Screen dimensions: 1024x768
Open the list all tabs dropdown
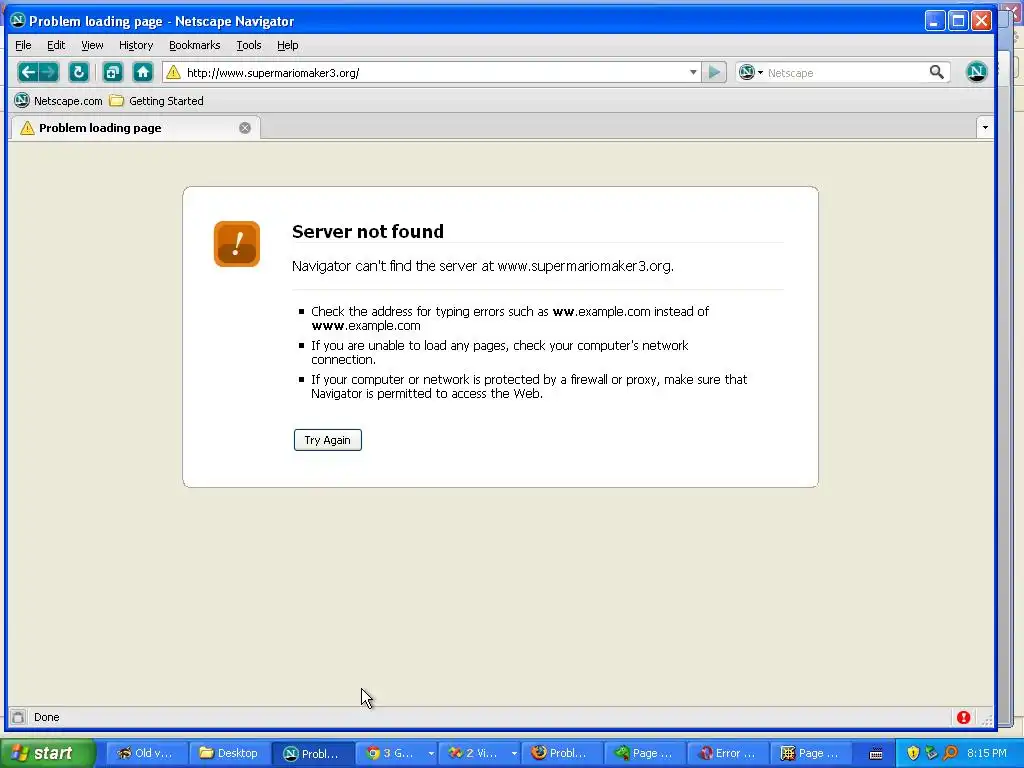(x=985, y=128)
